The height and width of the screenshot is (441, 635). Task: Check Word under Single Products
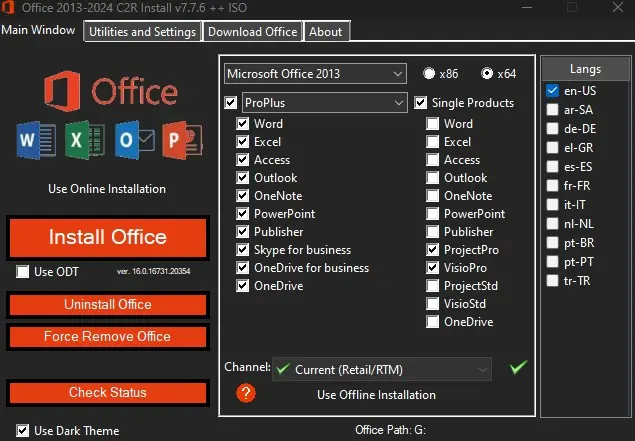click(433, 124)
